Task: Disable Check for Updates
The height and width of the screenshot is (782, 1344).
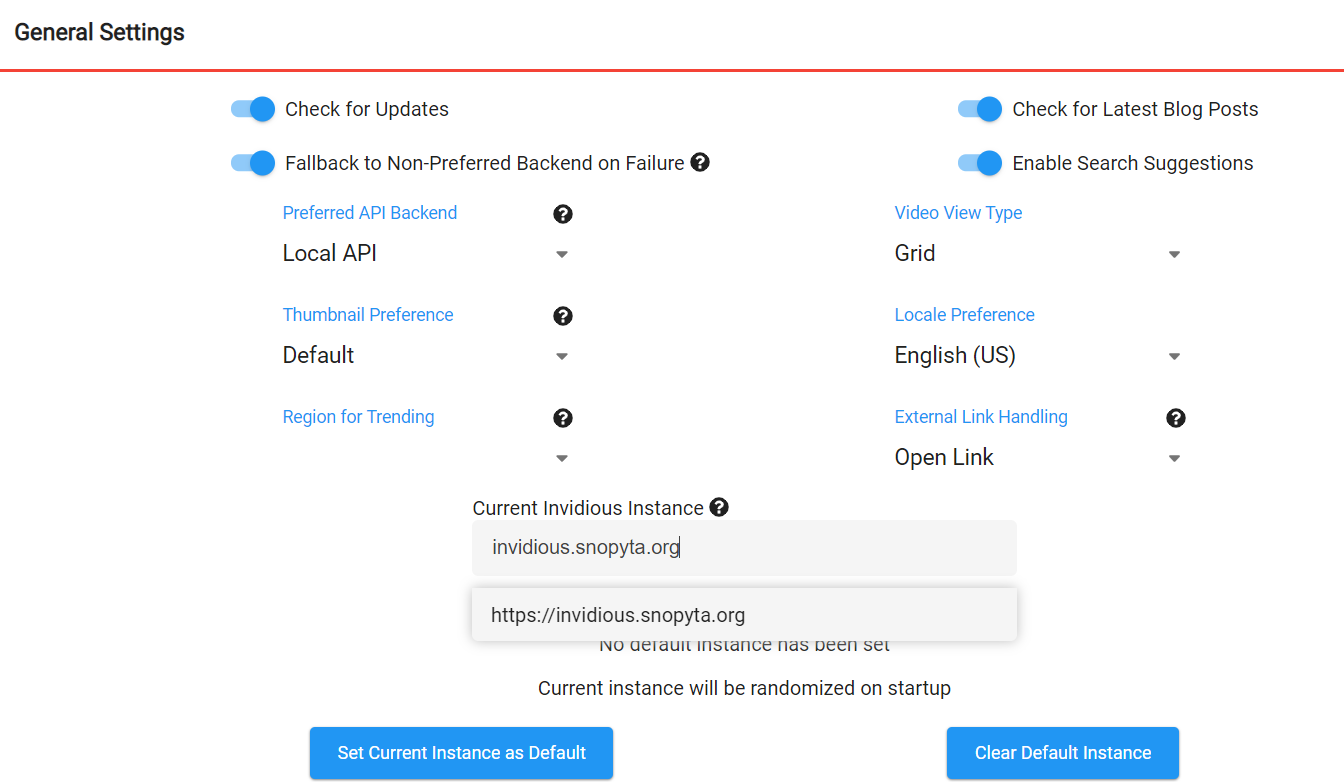Action: point(252,109)
